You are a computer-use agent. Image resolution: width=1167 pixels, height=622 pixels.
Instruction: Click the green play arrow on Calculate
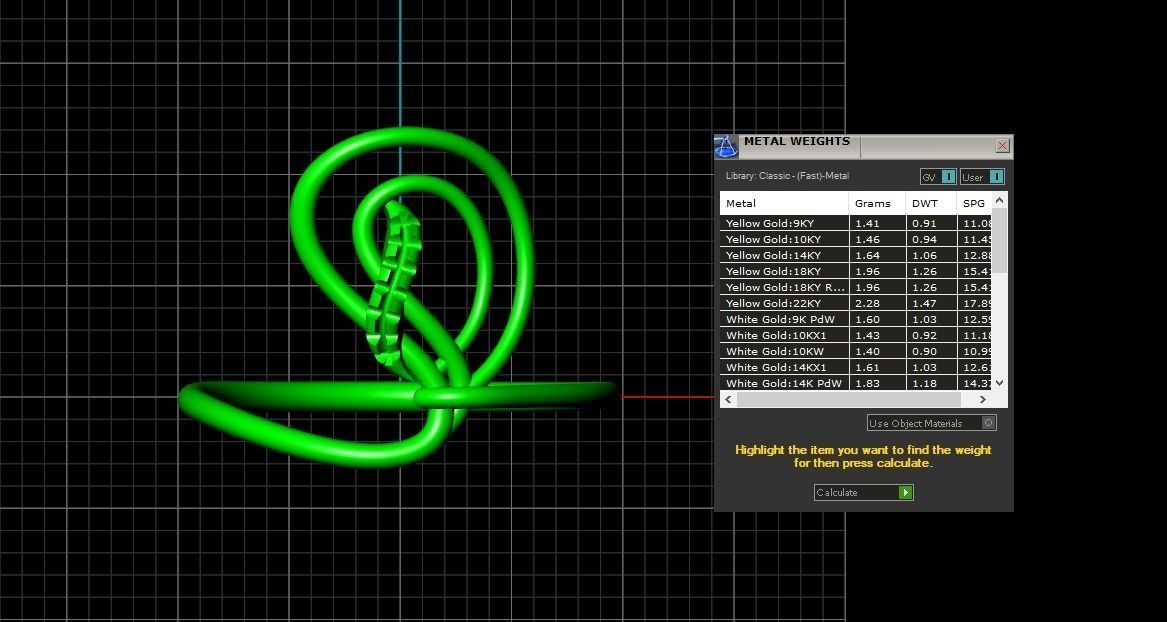click(906, 493)
